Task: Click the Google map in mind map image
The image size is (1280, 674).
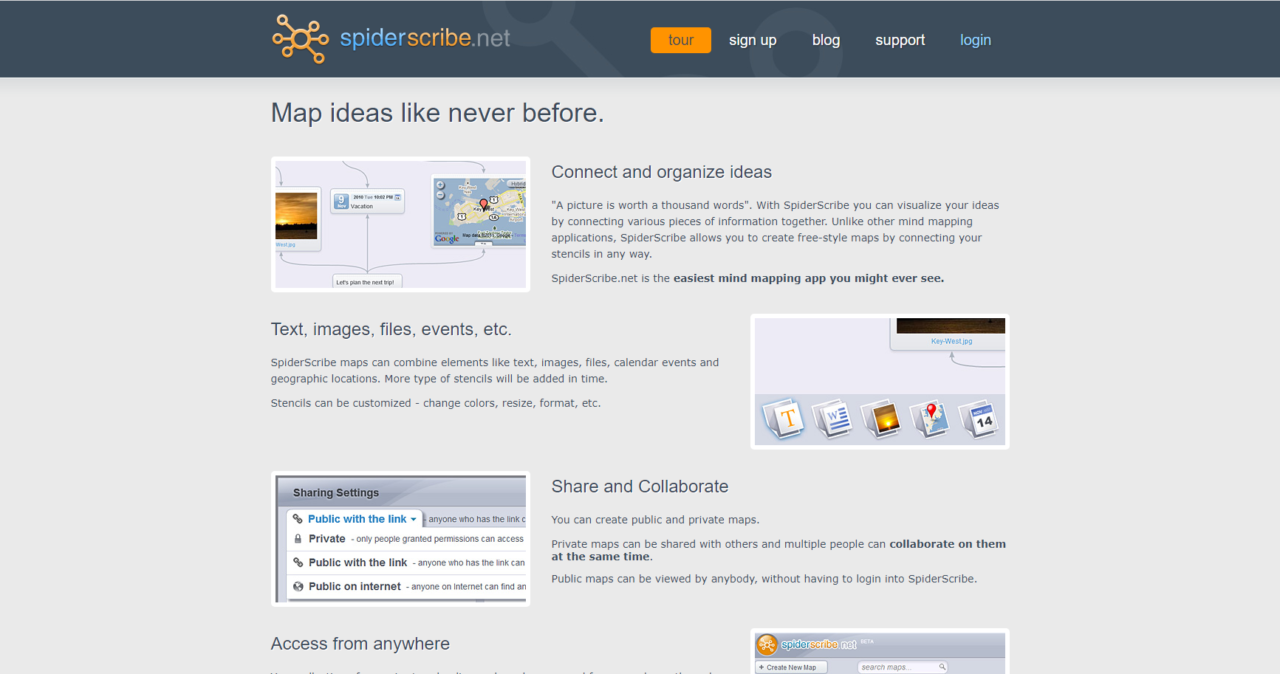Action: [479, 211]
